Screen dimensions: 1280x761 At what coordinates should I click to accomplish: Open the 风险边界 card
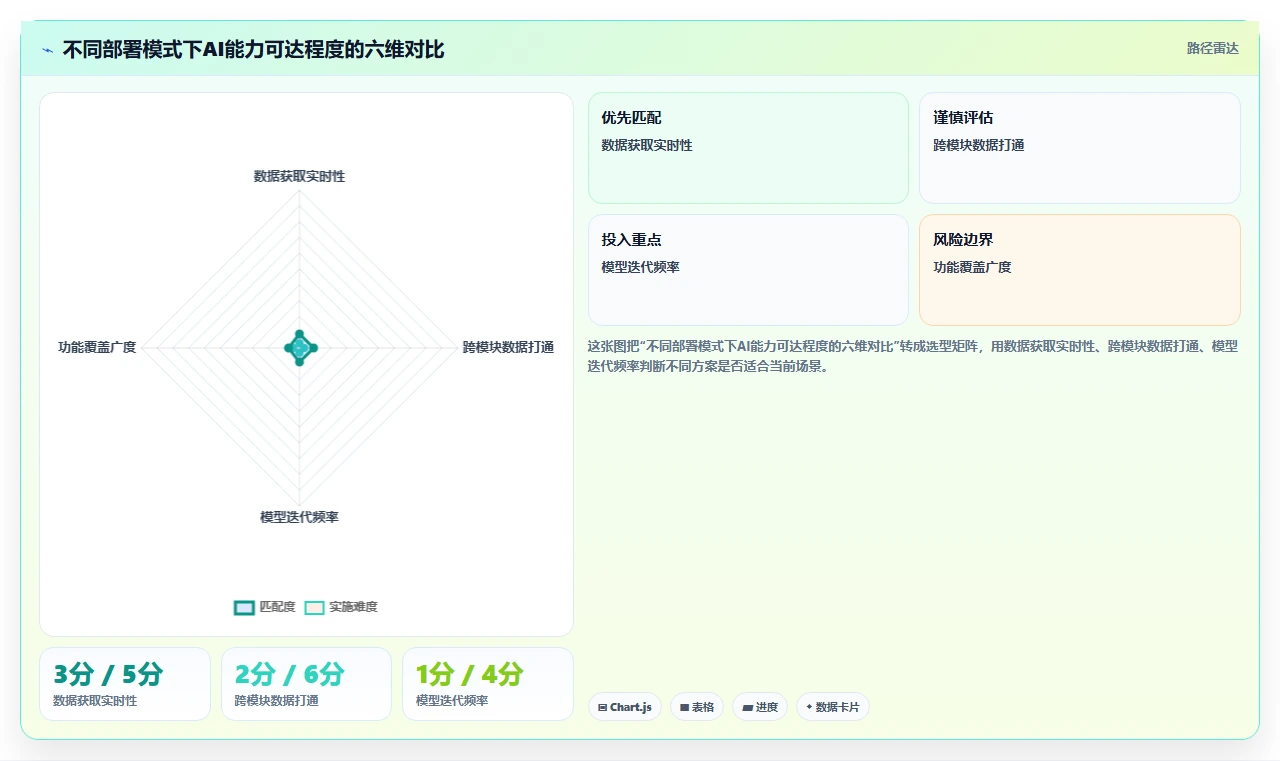tap(1080, 270)
